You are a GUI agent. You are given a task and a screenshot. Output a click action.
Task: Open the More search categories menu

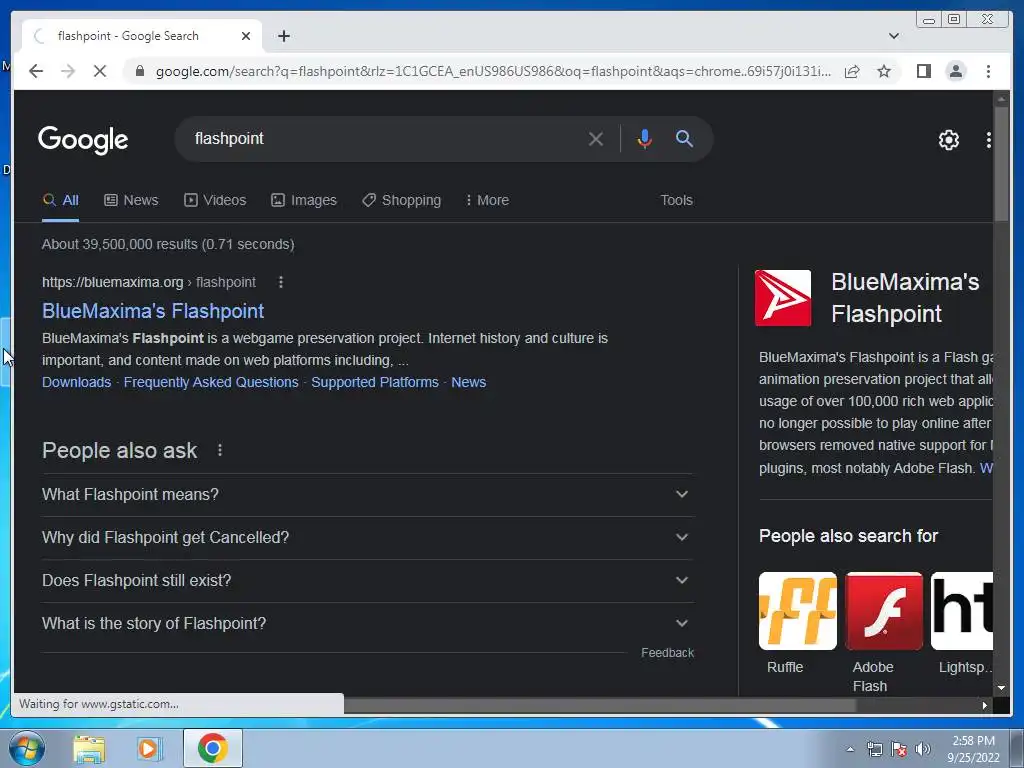click(487, 200)
